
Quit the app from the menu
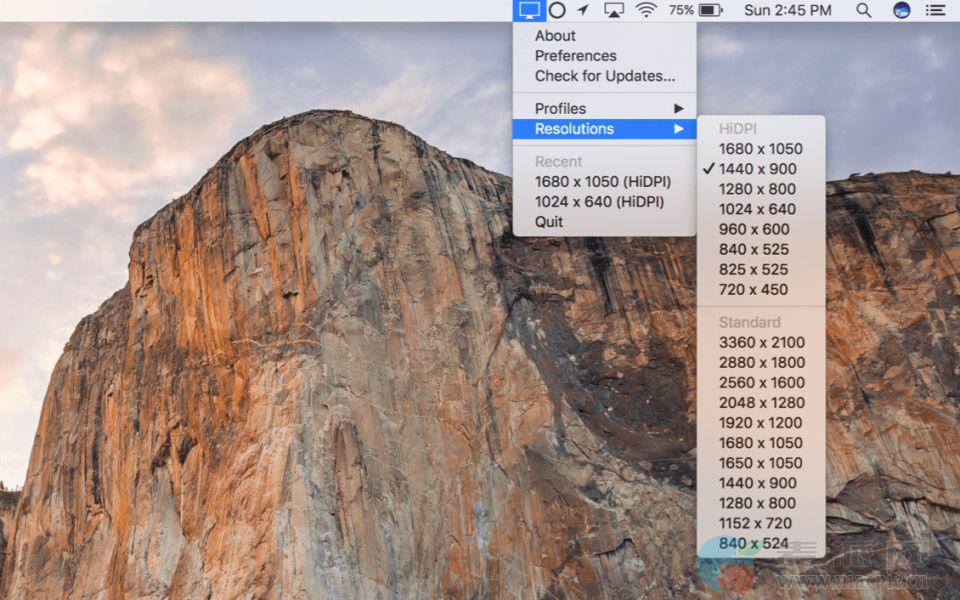[549, 221]
